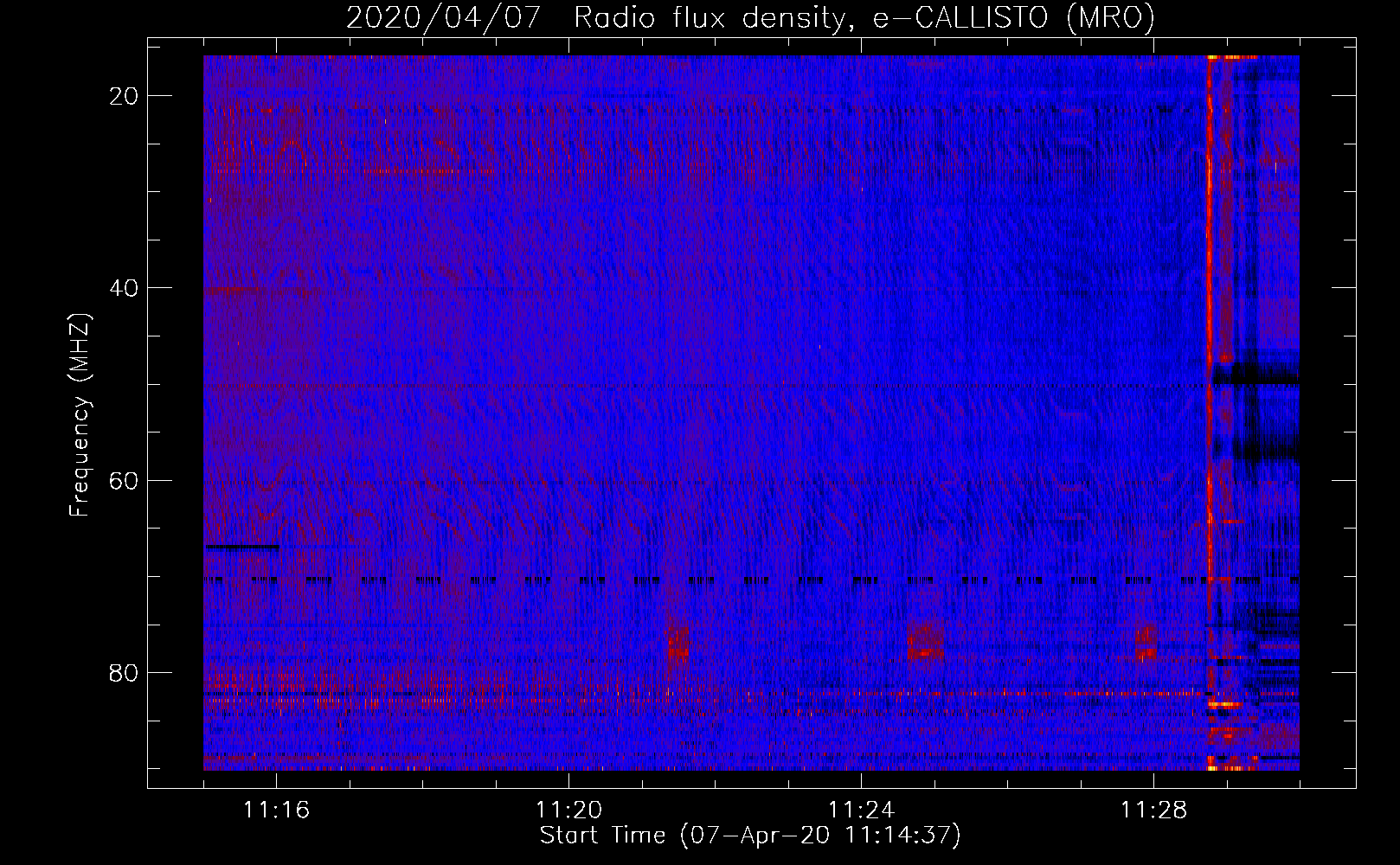This screenshot has width=1400, height=865.
Task: Click the 'Frequency (MHZ)' y-axis label
Action: pyautogui.click(x=80, y=415)
